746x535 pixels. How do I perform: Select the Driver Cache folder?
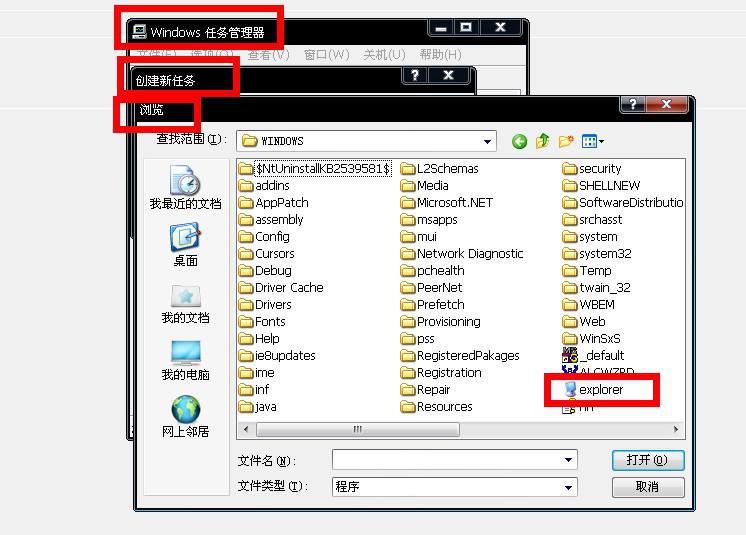click(281, 288)
